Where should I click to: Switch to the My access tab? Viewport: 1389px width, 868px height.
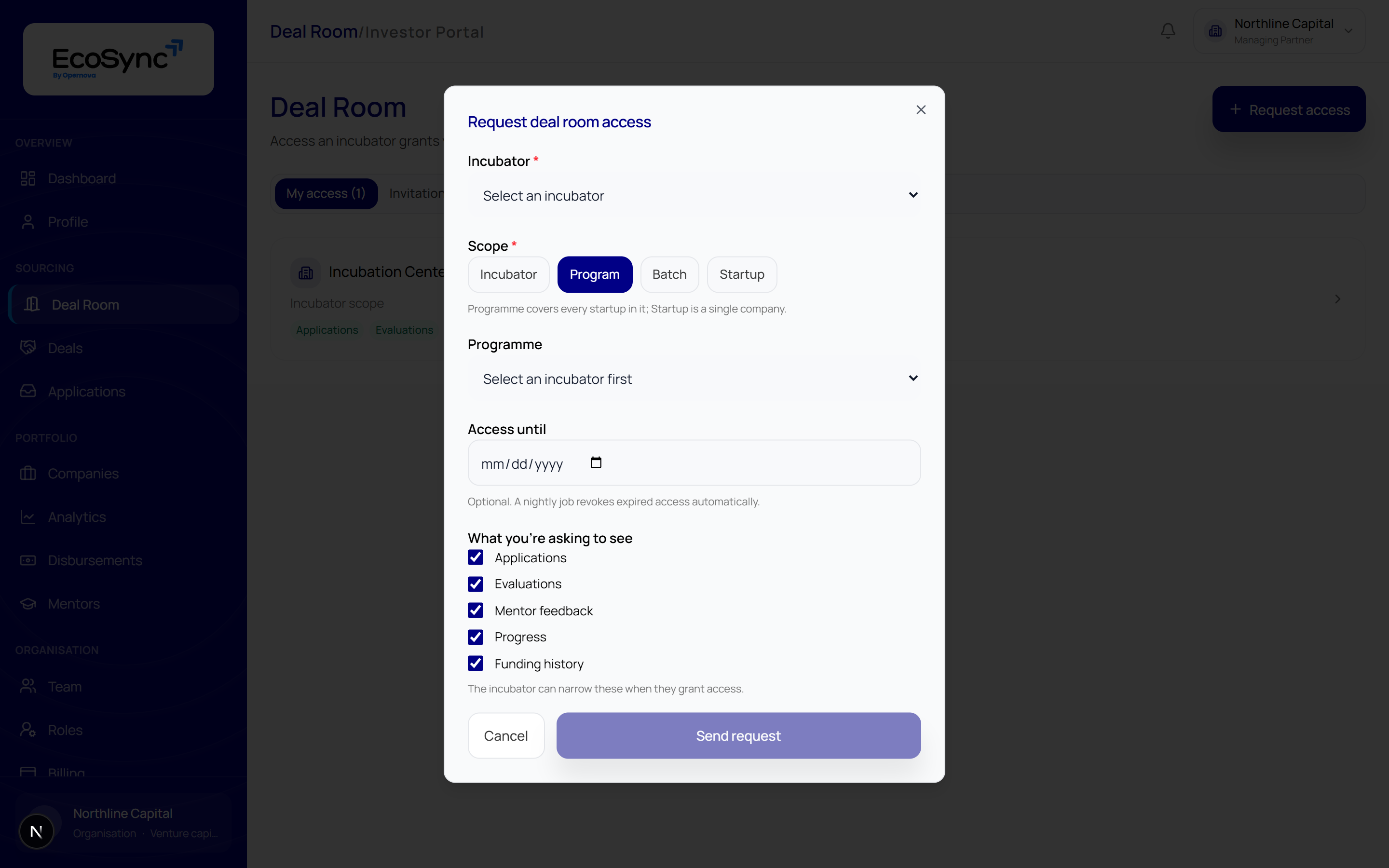click(x=326, y=193)
